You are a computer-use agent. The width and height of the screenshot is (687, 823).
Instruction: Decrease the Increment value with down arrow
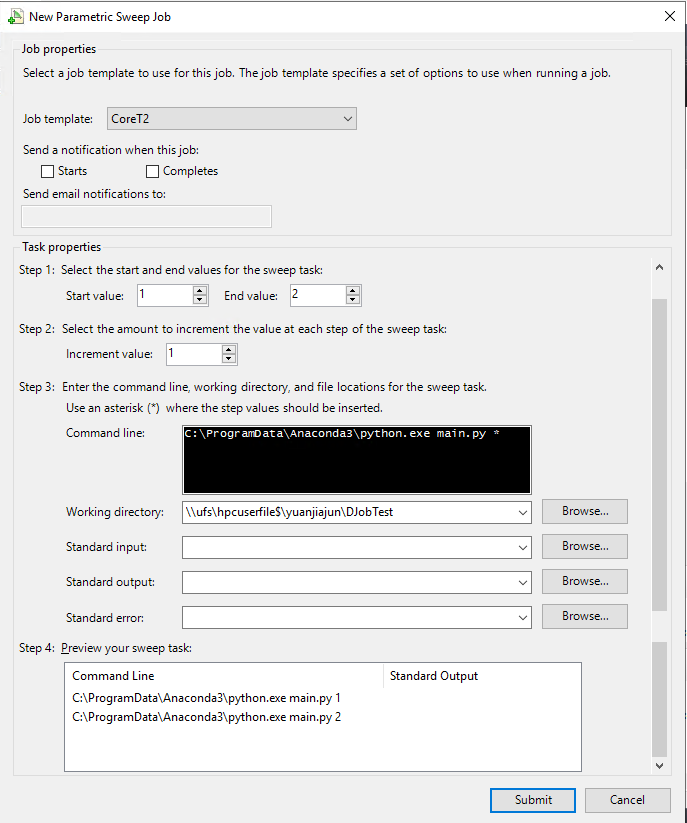(230, 359)
